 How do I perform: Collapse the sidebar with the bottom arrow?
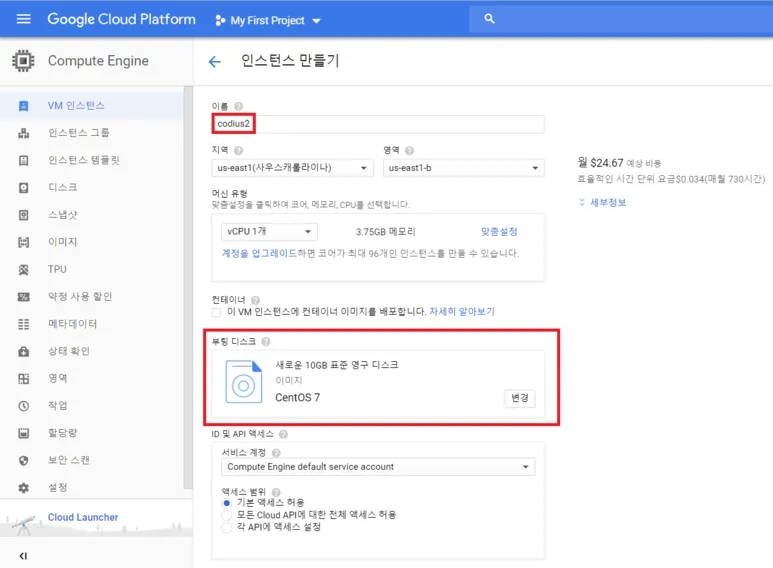(x=23, y=556)
